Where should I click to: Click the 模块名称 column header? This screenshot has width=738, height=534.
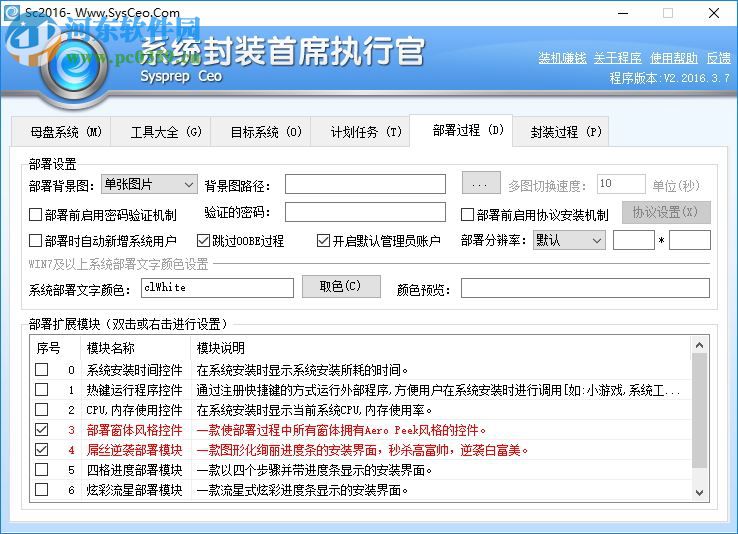[x=135, y=348]
